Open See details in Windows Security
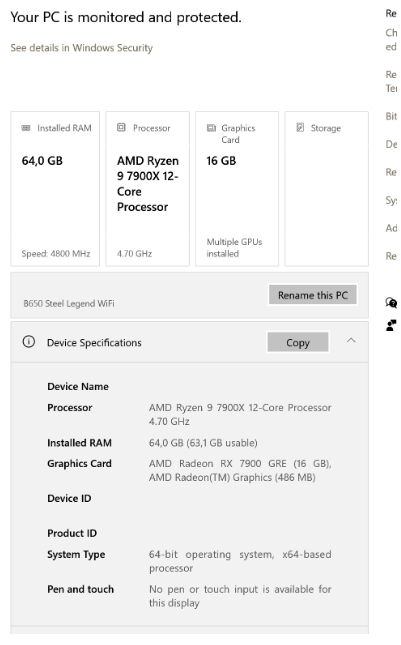This screenshot has width=401, height=645. (81, 48)
